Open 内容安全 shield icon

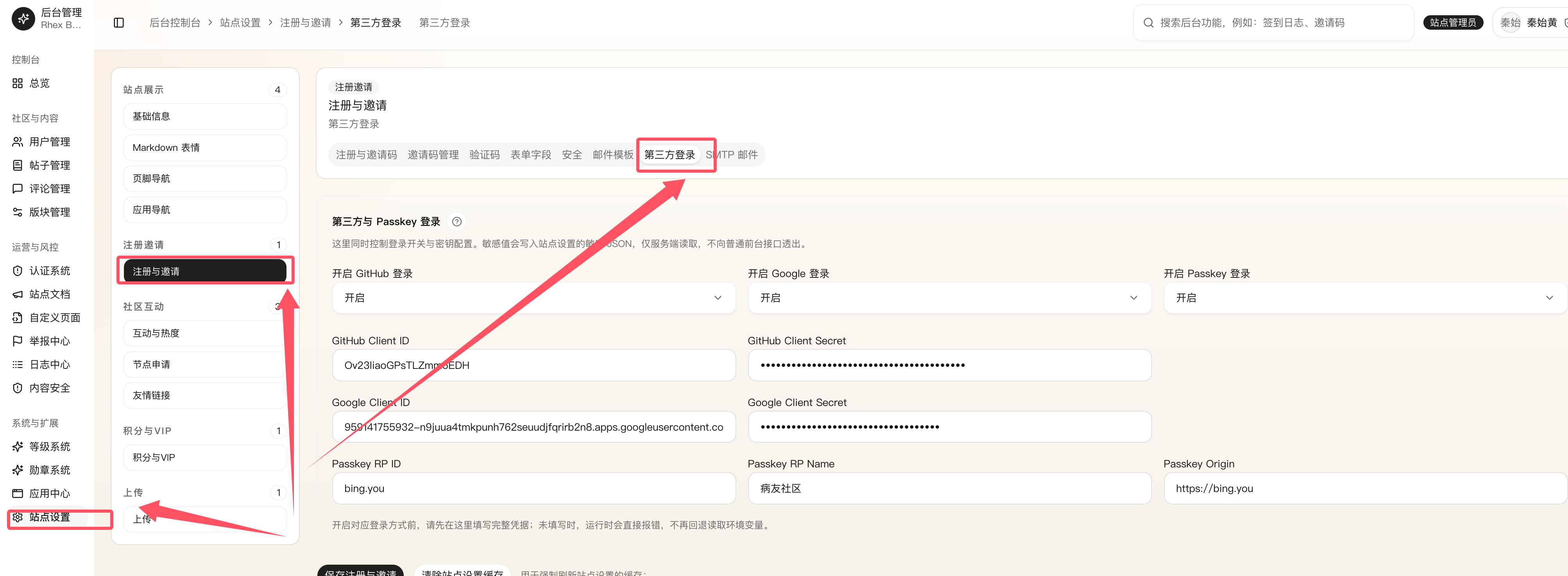tap(18, 388)
